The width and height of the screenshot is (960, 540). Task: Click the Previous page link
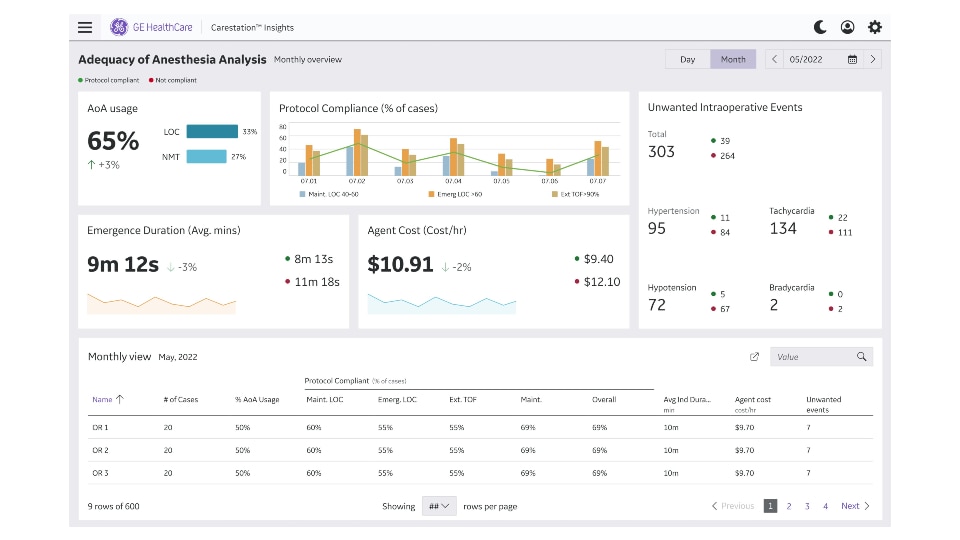click(733, 506)
